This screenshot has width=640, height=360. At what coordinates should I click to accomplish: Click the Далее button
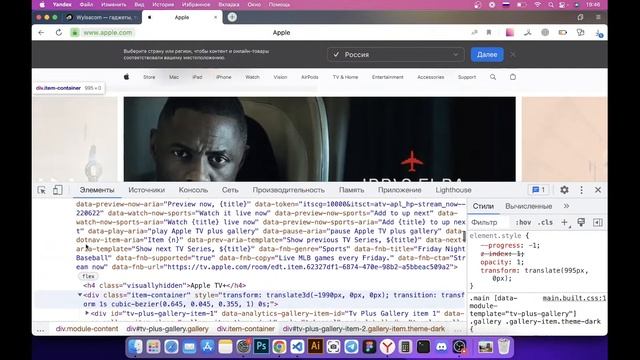click(487, 55)
